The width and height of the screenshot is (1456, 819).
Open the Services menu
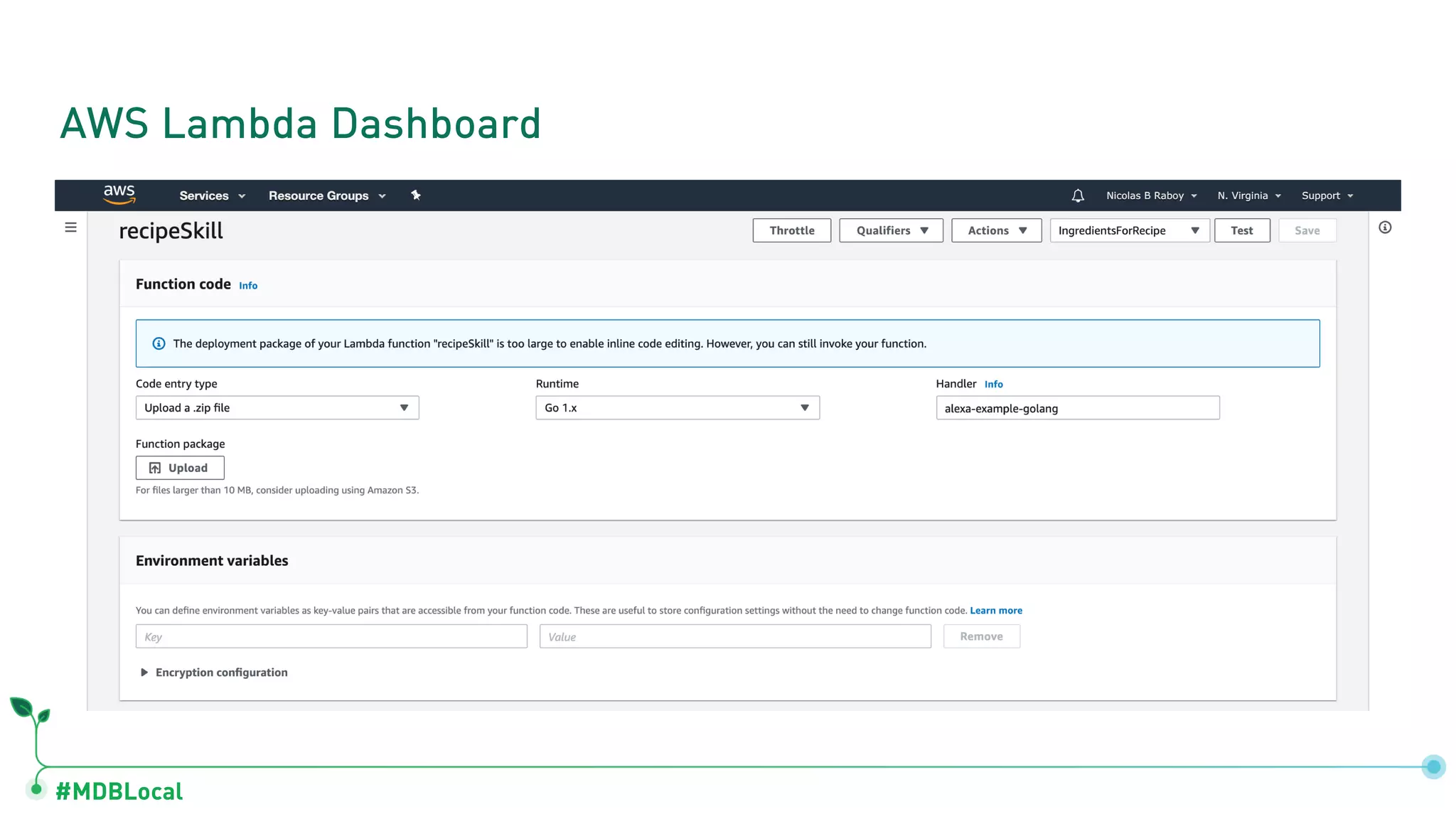click(x=212, y=196)
